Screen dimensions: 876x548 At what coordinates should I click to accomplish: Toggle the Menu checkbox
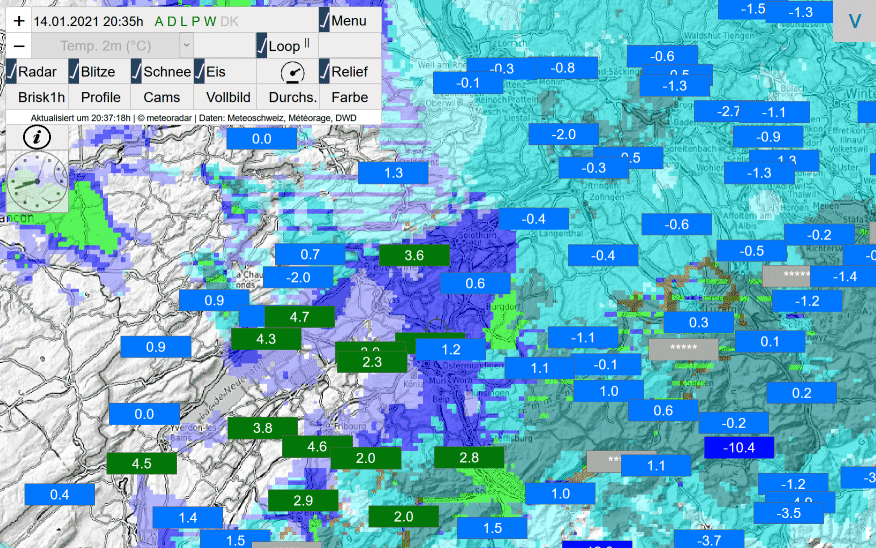tap(325, 21)
